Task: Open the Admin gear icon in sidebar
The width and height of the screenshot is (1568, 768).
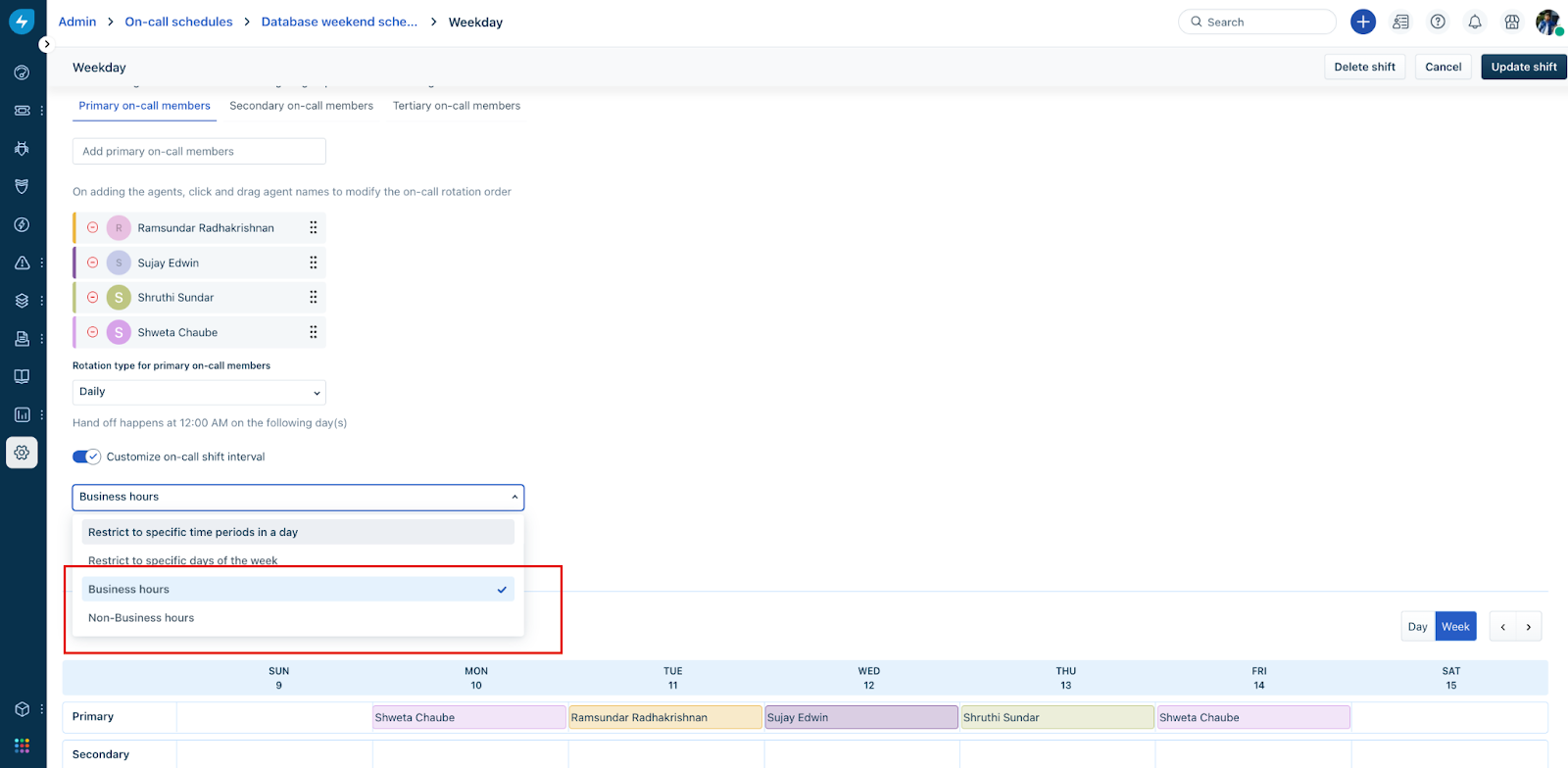Action: 22,453
